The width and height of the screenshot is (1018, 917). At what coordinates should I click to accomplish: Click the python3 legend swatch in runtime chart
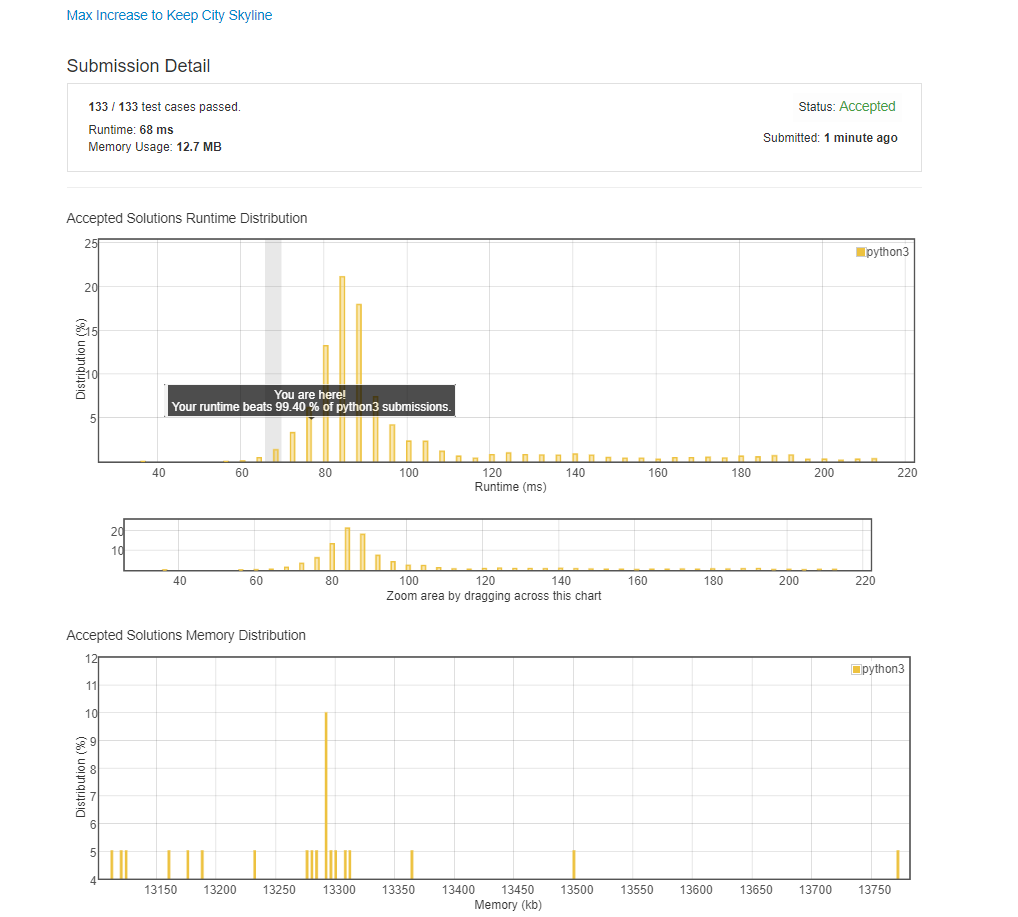(x=860, y=252)
